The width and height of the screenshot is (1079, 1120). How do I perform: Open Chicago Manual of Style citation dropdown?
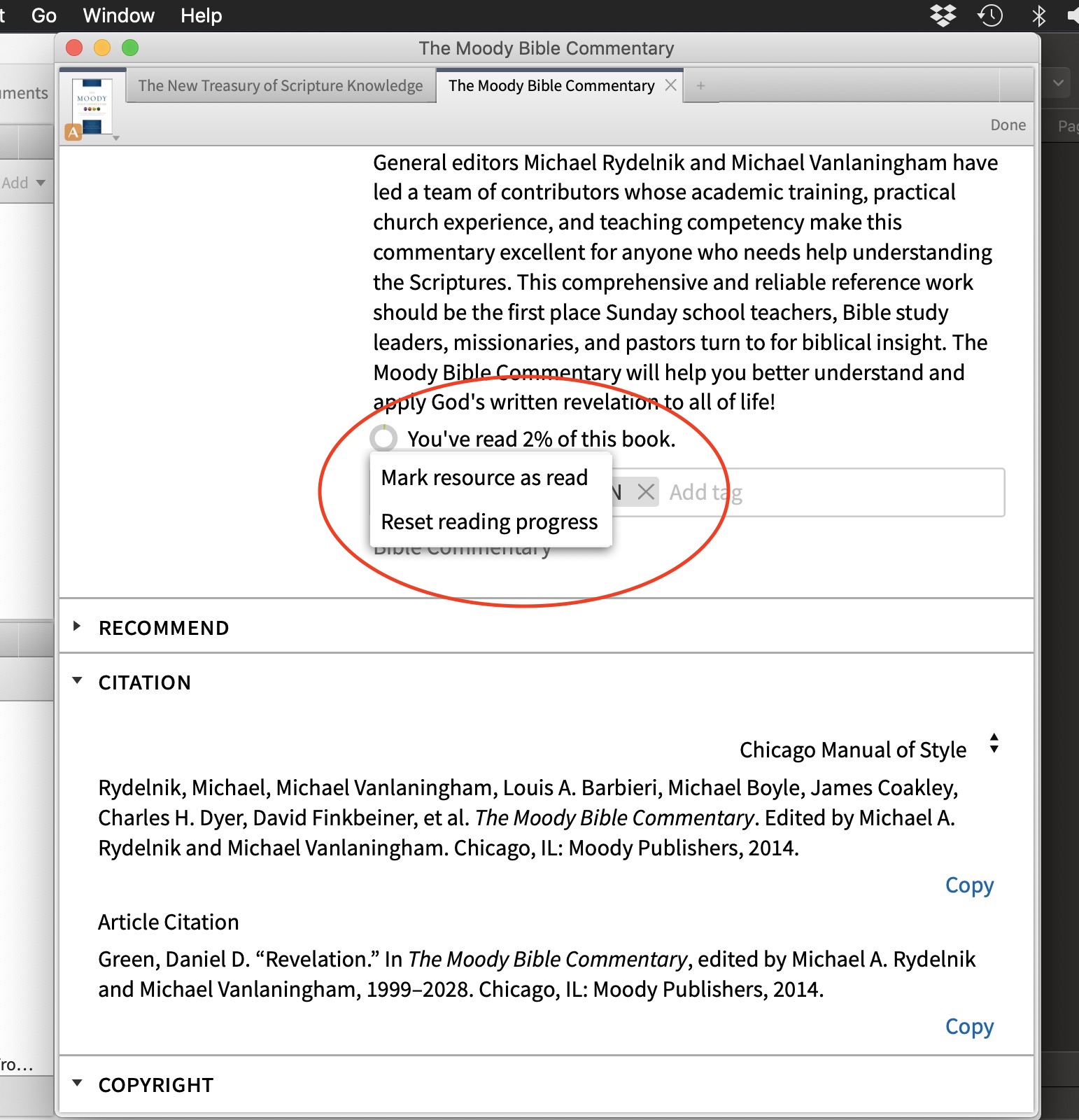[x=870, y=749]
